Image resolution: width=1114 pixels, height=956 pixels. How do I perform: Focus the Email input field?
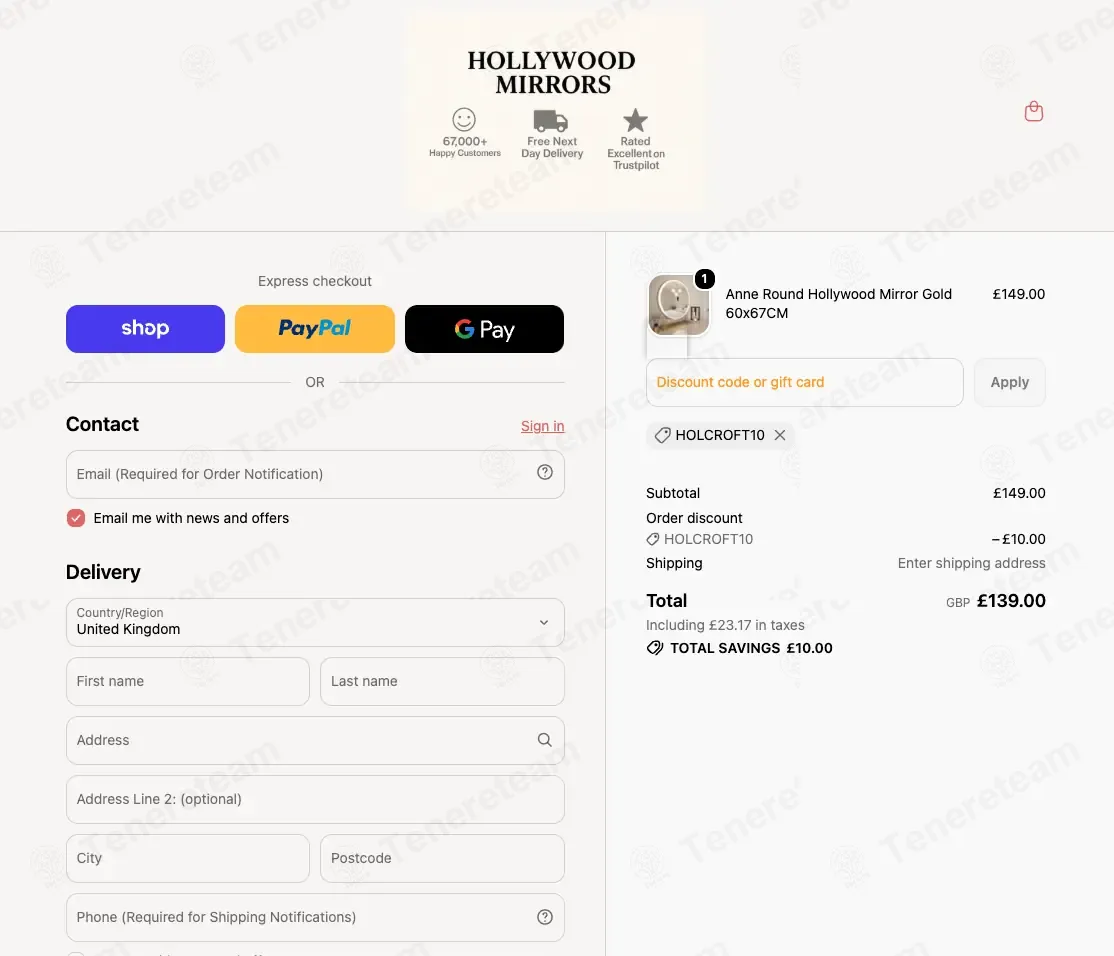pos(315,474)
